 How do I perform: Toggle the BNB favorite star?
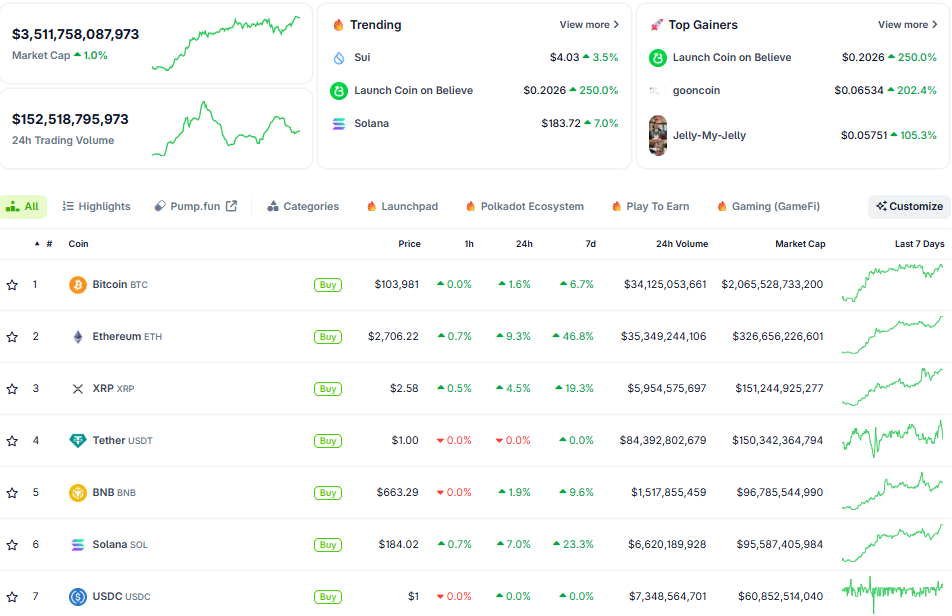[12, 493]
